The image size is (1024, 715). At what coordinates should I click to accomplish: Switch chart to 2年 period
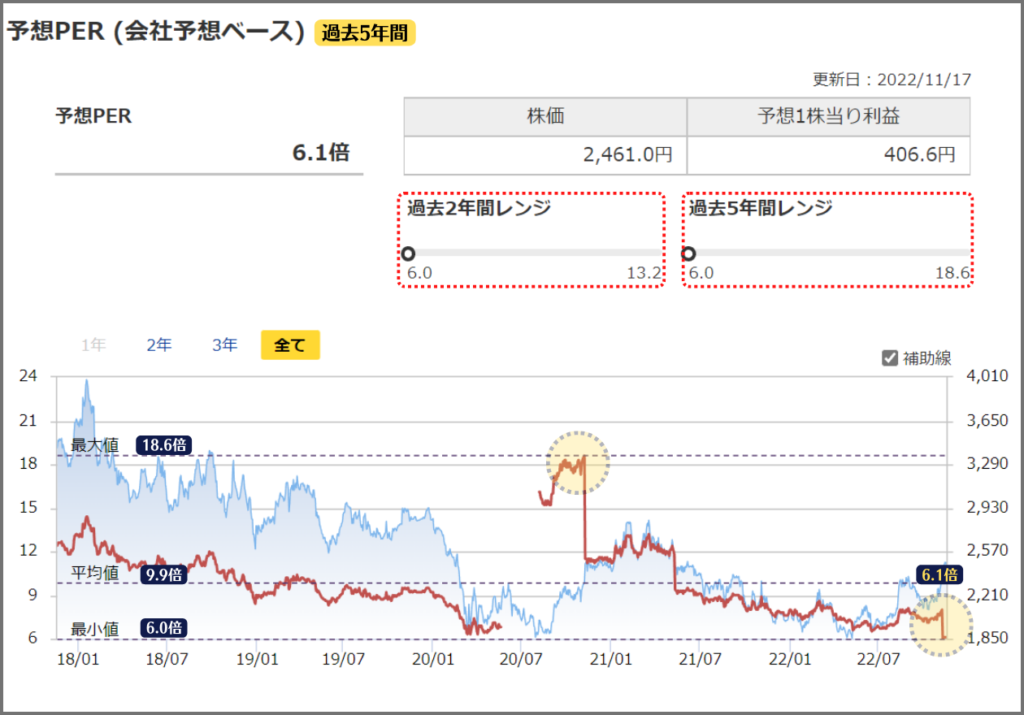[x=159, y=345]
